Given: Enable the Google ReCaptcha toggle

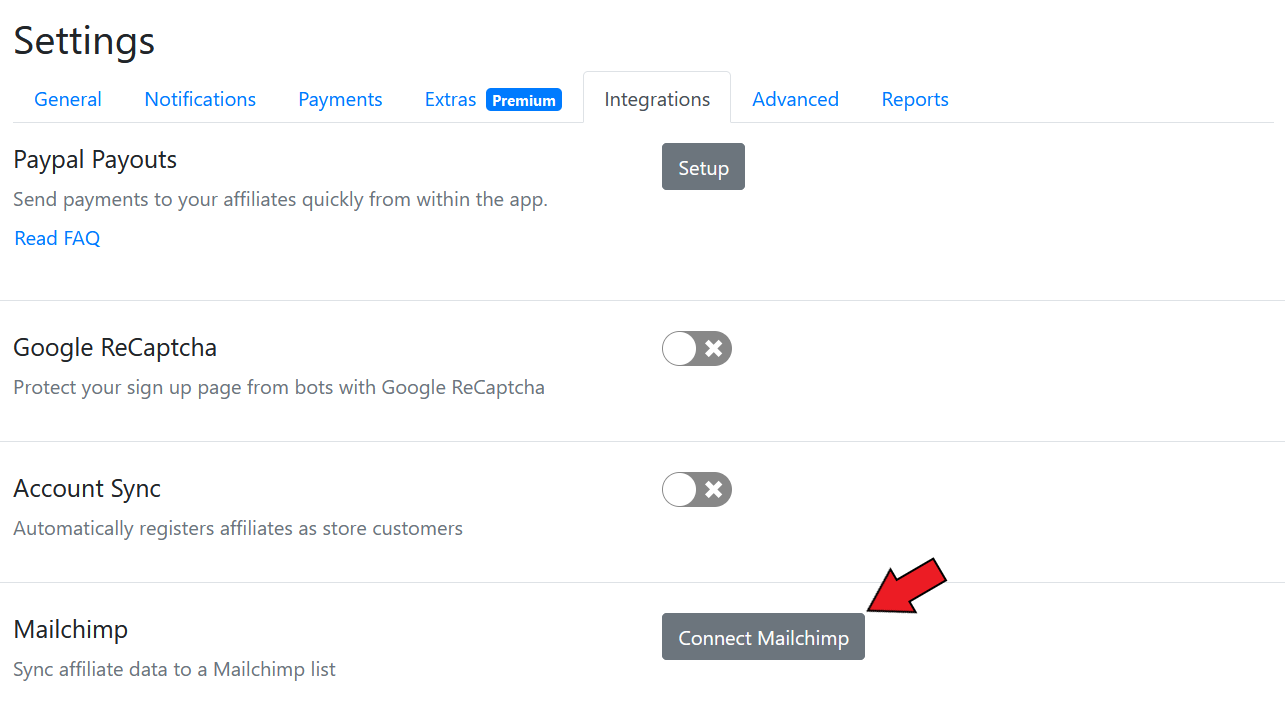Looking at the screenshot, I should click(x=697, y=349).
